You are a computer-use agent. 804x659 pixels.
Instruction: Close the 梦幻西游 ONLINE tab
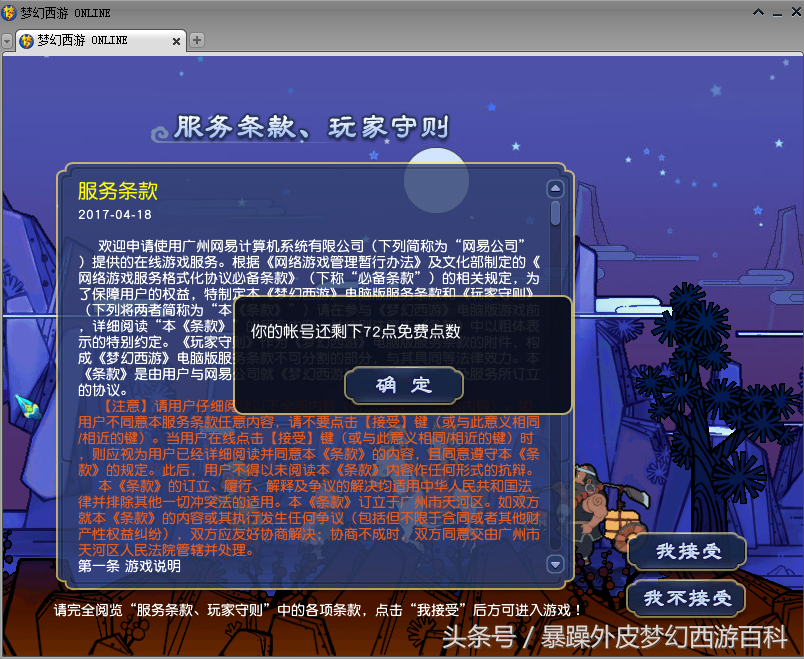point(176,41)
